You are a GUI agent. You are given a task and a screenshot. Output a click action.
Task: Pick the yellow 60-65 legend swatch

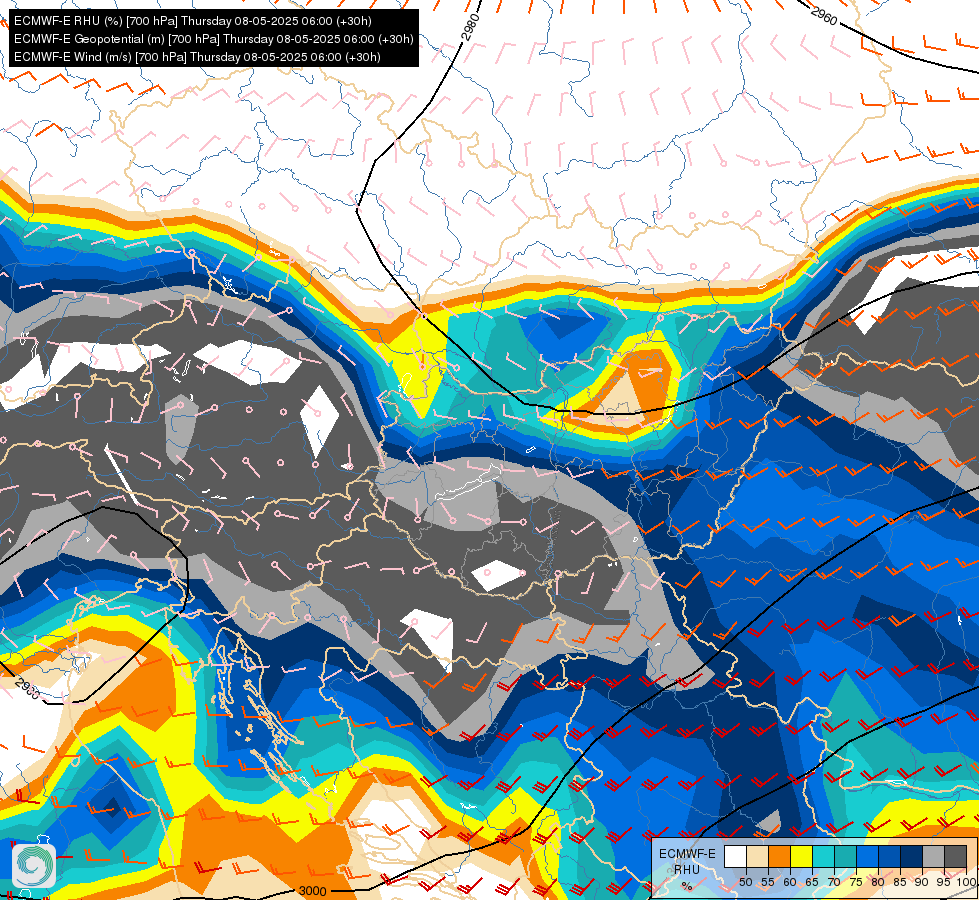(802, 856)
